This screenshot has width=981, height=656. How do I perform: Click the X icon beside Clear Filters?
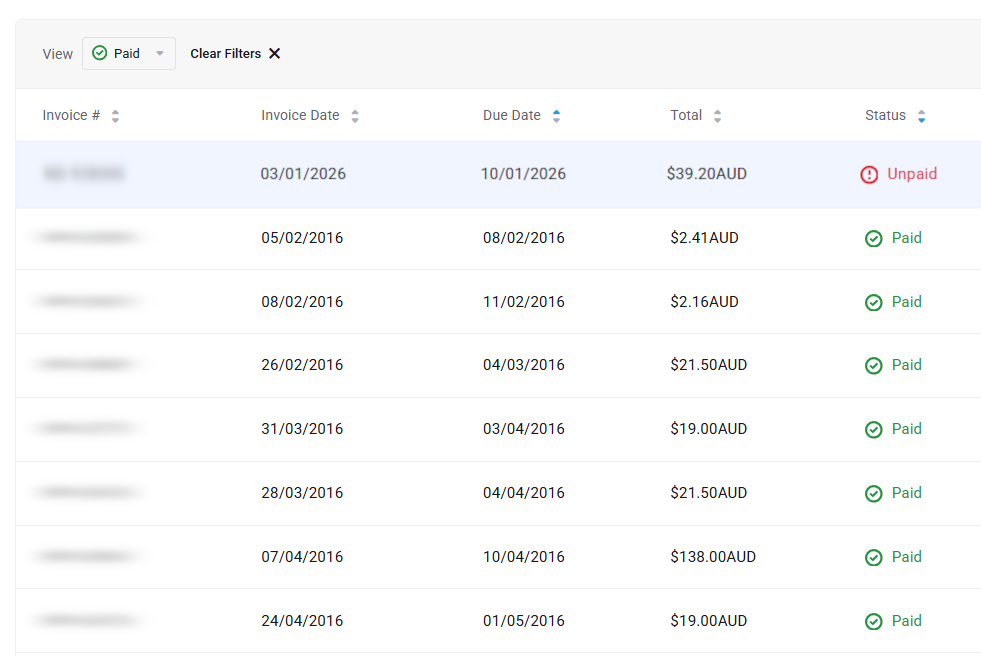coord(275,54)
